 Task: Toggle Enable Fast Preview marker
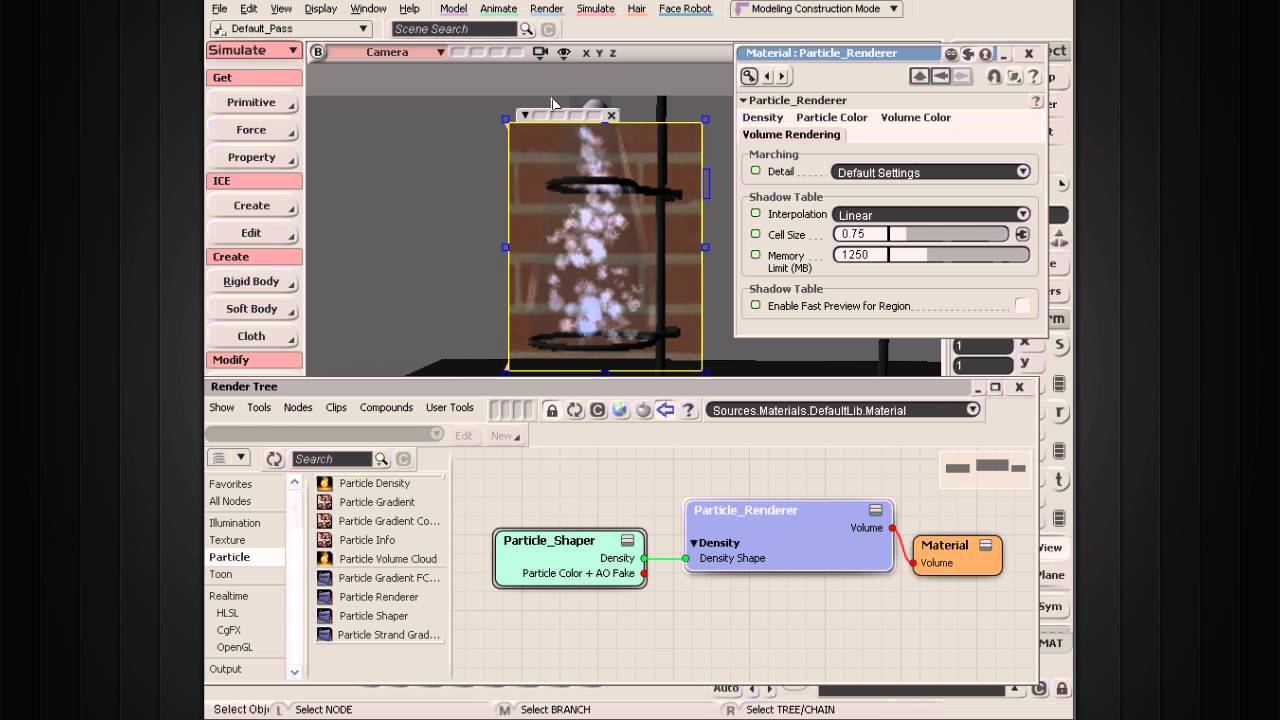[x=755, y=305]
